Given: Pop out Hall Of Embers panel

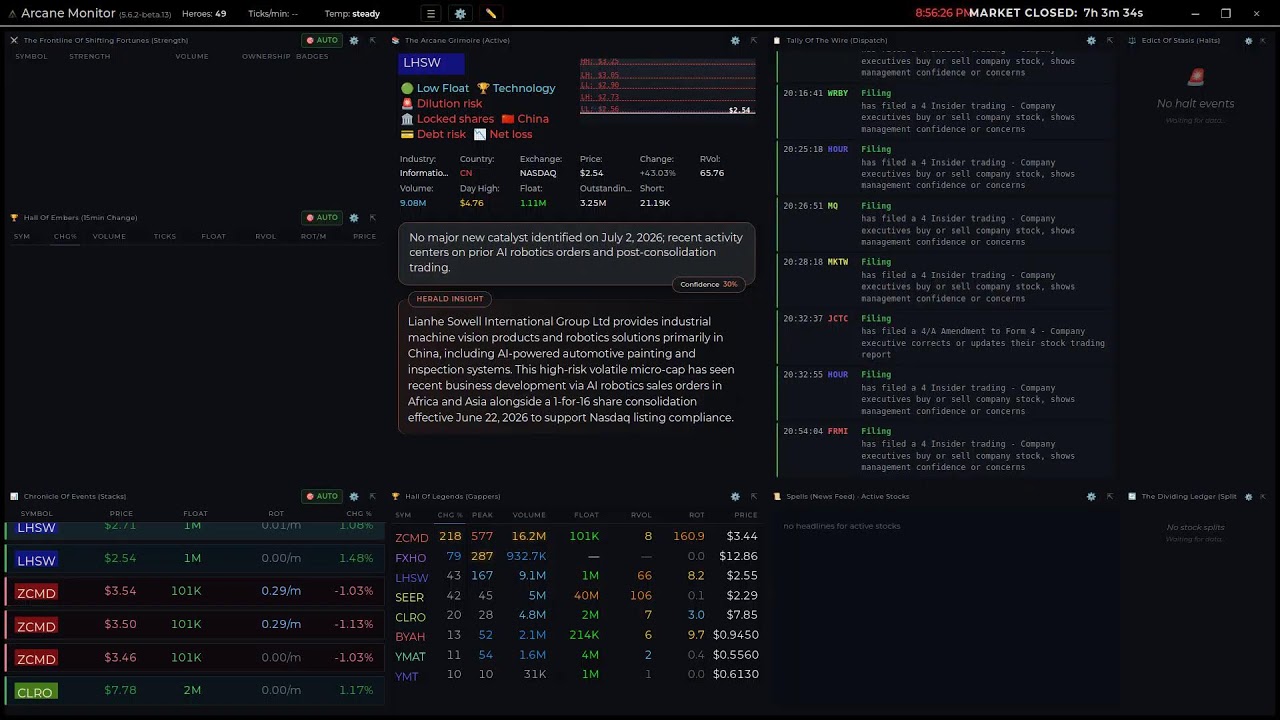Looking at the screenshot, I should (372, 217).
